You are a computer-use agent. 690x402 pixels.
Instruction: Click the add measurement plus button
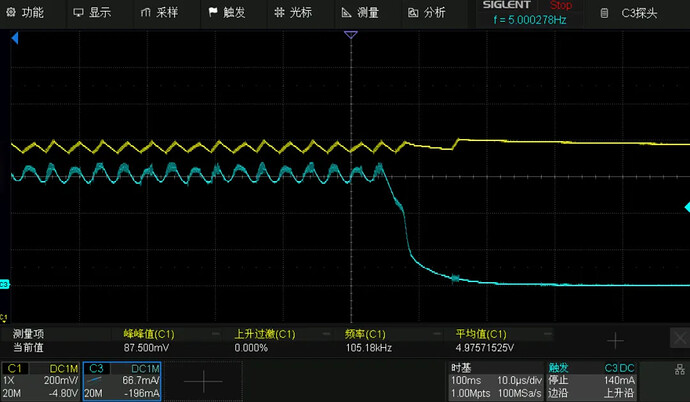coord(616,341)
